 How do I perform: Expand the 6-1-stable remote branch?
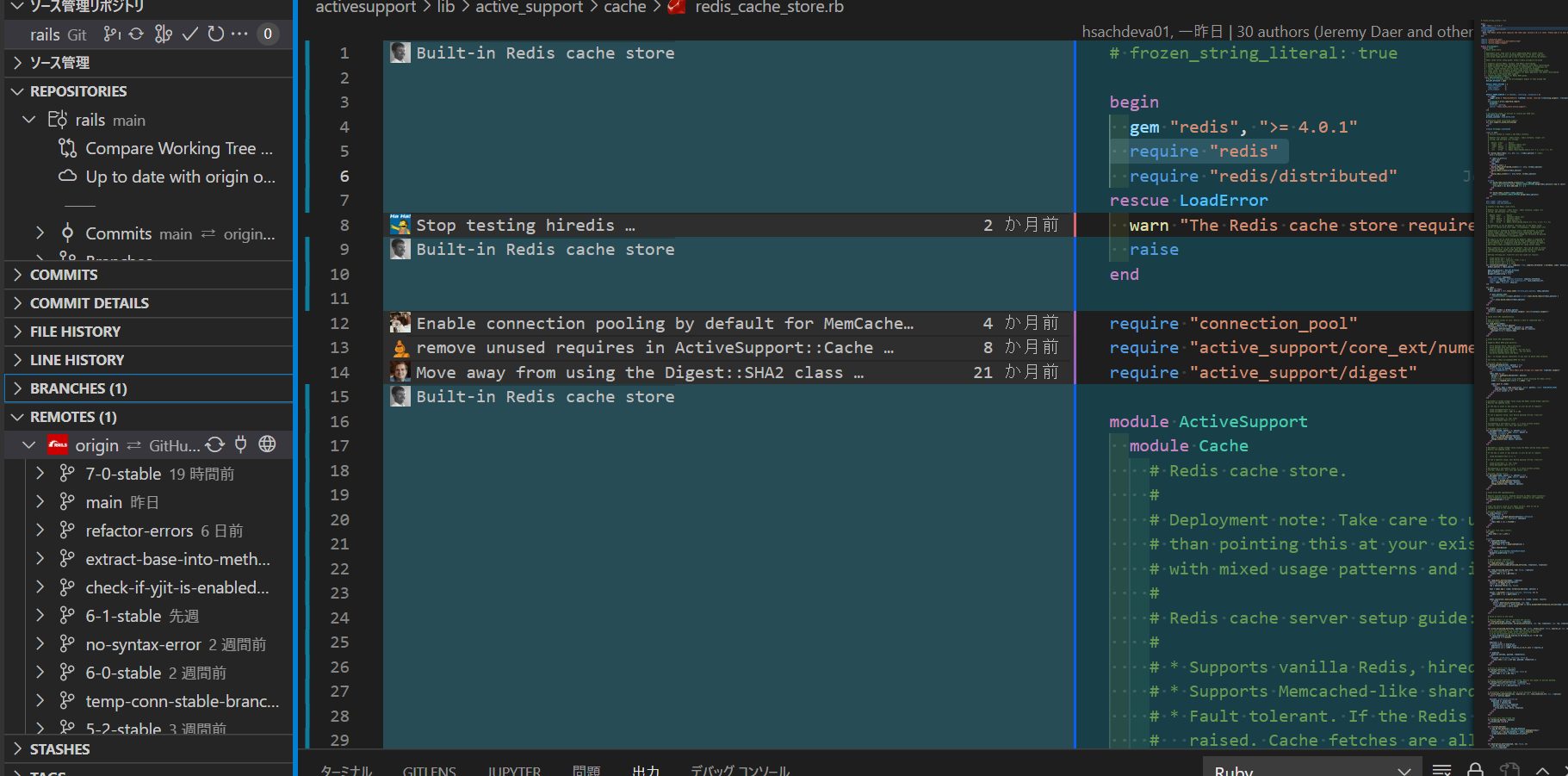(x=40, y=615)
